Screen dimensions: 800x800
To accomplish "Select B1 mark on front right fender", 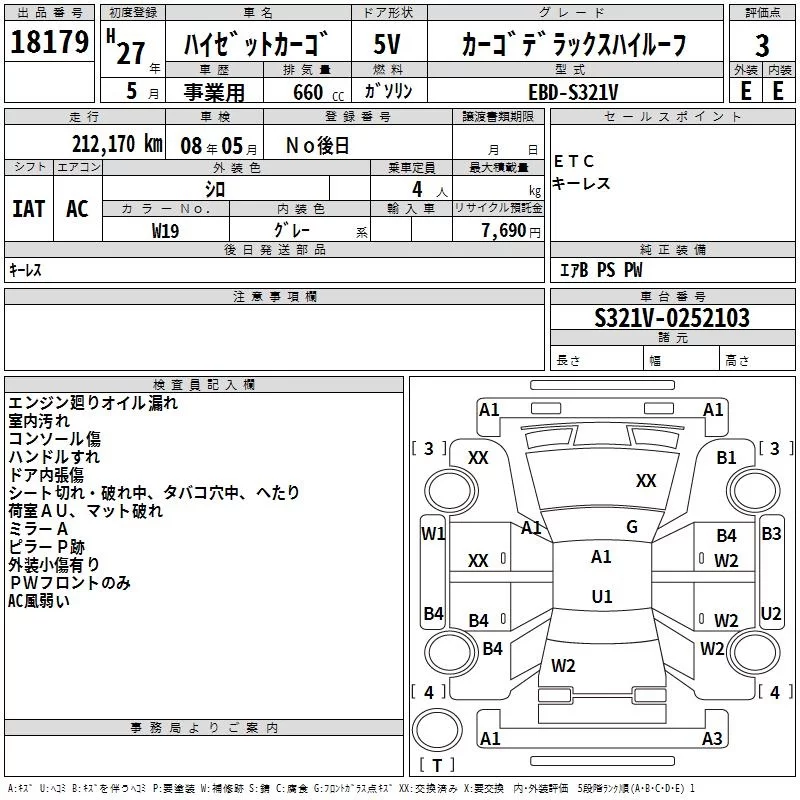I will 726,458.
